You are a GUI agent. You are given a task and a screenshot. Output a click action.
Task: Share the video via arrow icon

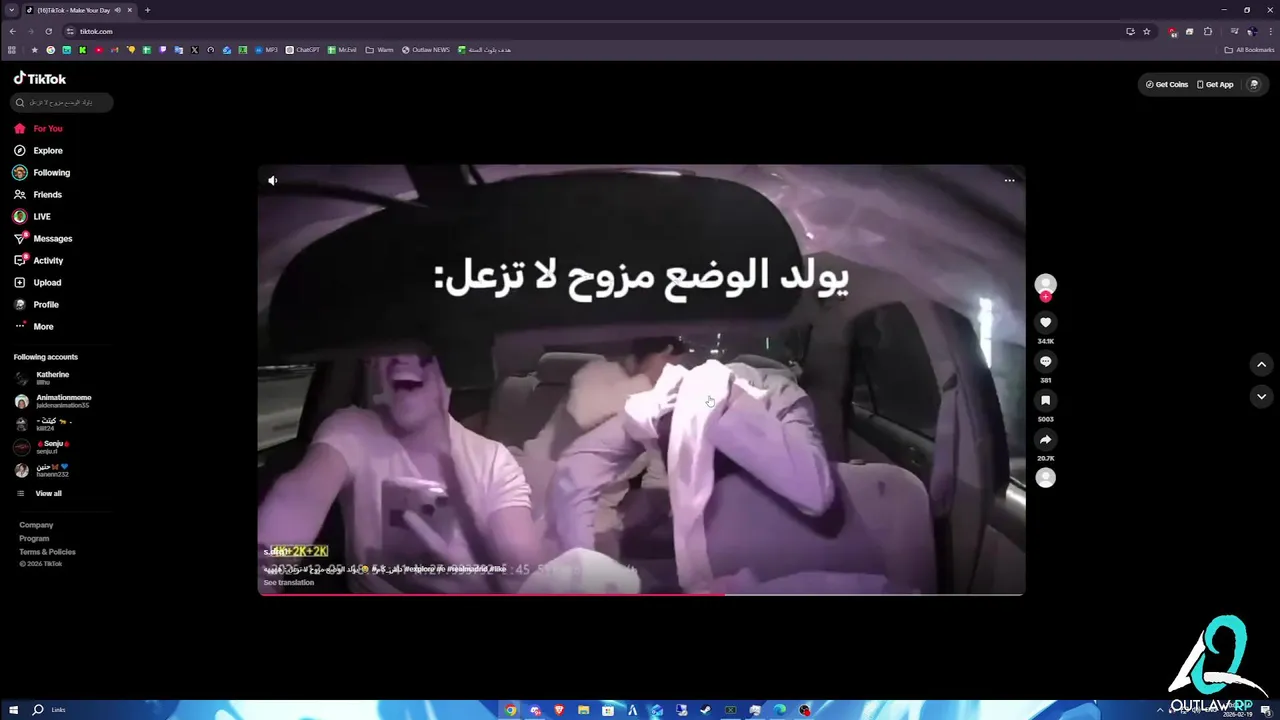click(x=1045, y=439)
